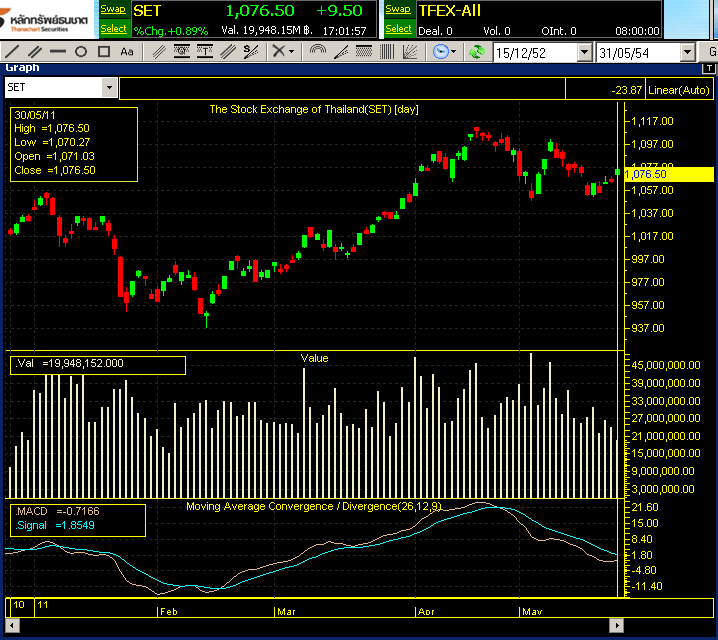Select the Aa text annotation tool
718x640 pixels.
pos(127,51)
